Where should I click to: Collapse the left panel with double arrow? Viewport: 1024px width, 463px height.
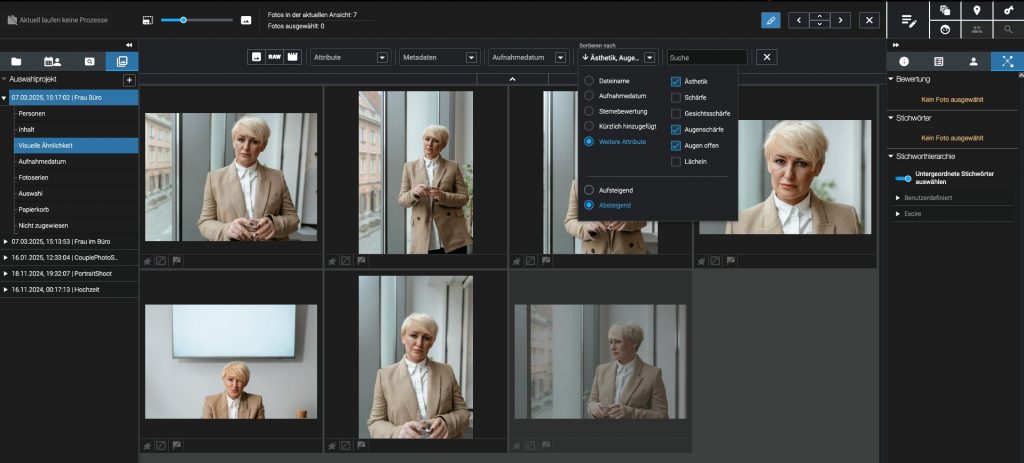tap(129, 45)
